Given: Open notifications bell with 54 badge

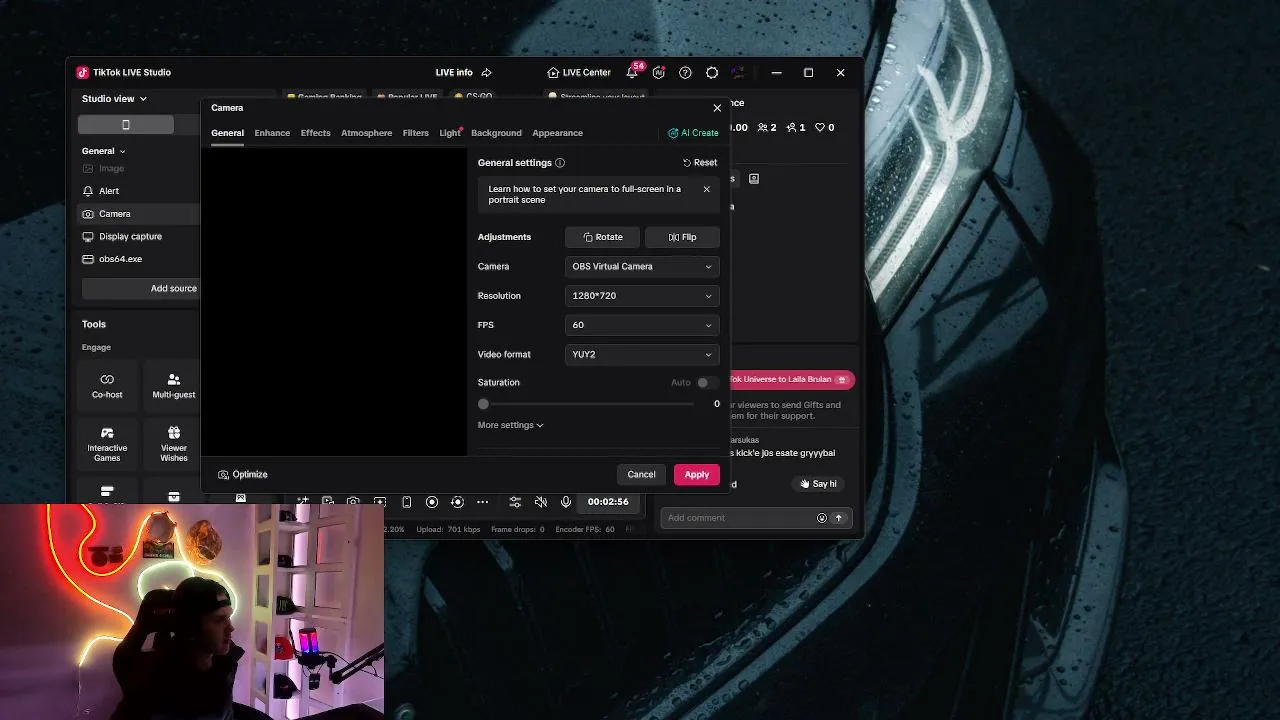Looking at the screenshot, I should pos(632,72).
